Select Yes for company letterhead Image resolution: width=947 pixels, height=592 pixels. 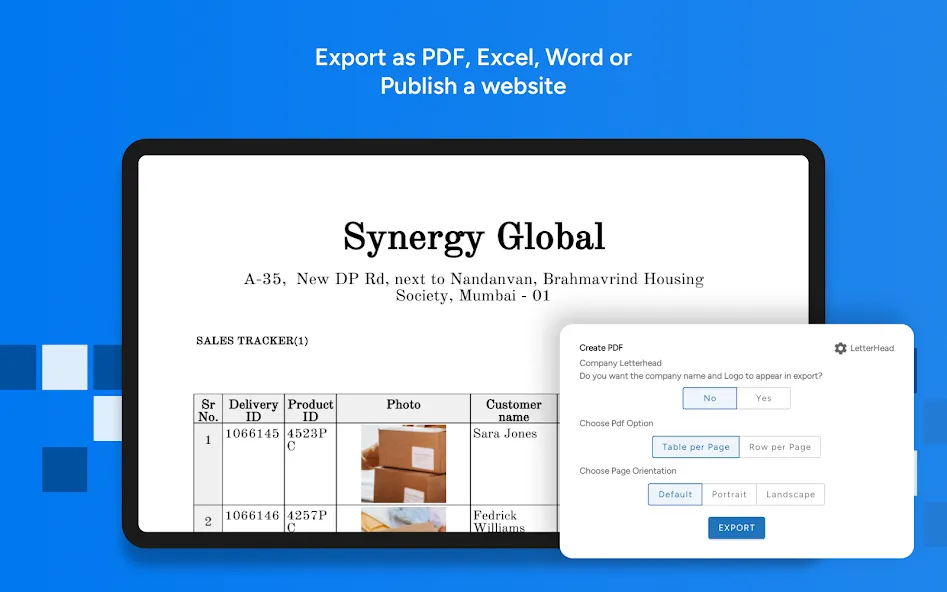click(763, 398)
